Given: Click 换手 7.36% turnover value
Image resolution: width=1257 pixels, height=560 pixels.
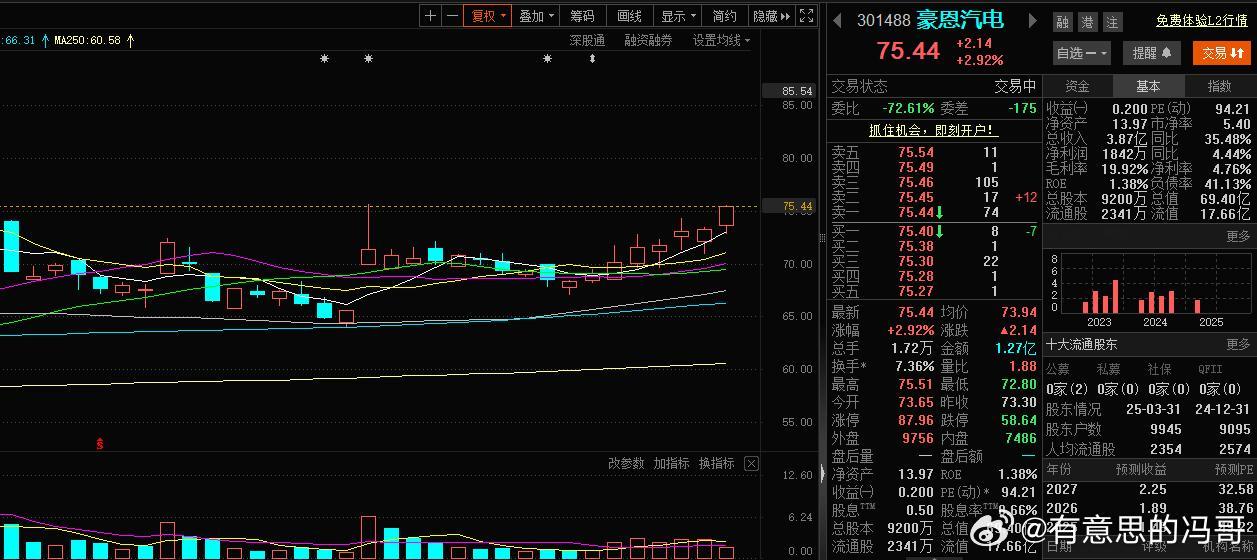Looking at the screenshot, I should (x=914, y=367).
